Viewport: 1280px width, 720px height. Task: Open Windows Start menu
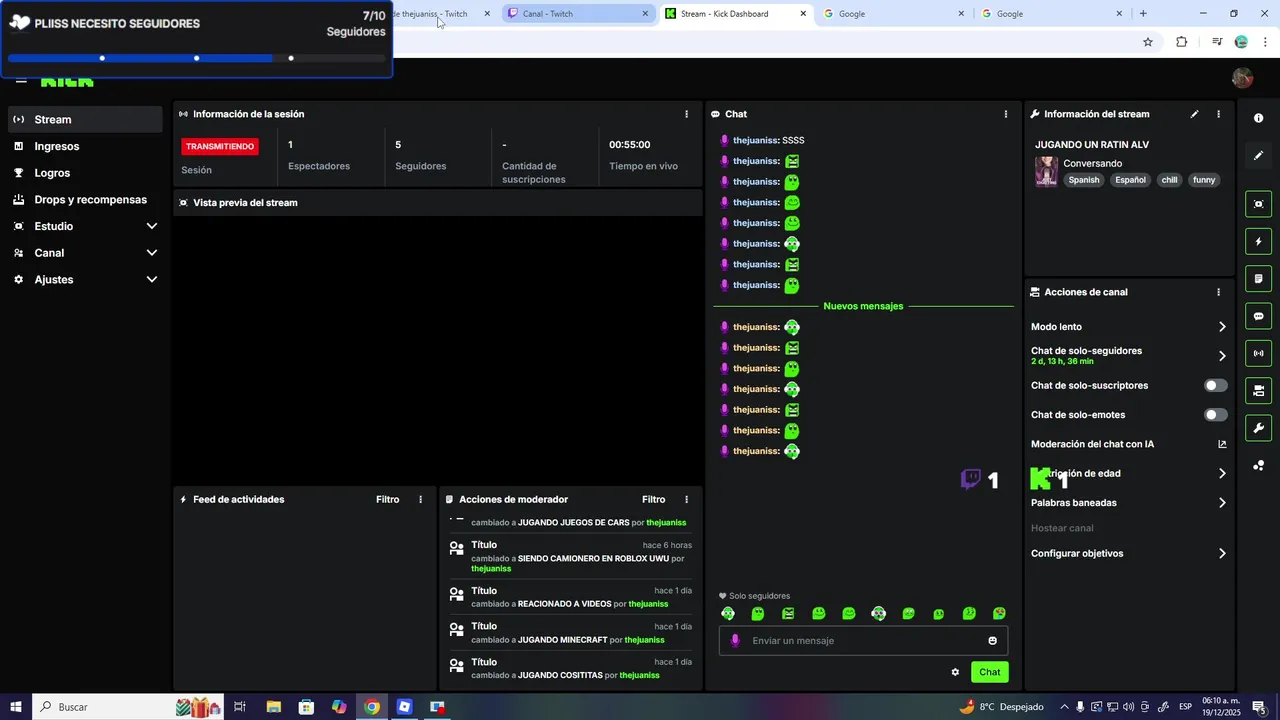pyautogui.click(x=16, y=707)
